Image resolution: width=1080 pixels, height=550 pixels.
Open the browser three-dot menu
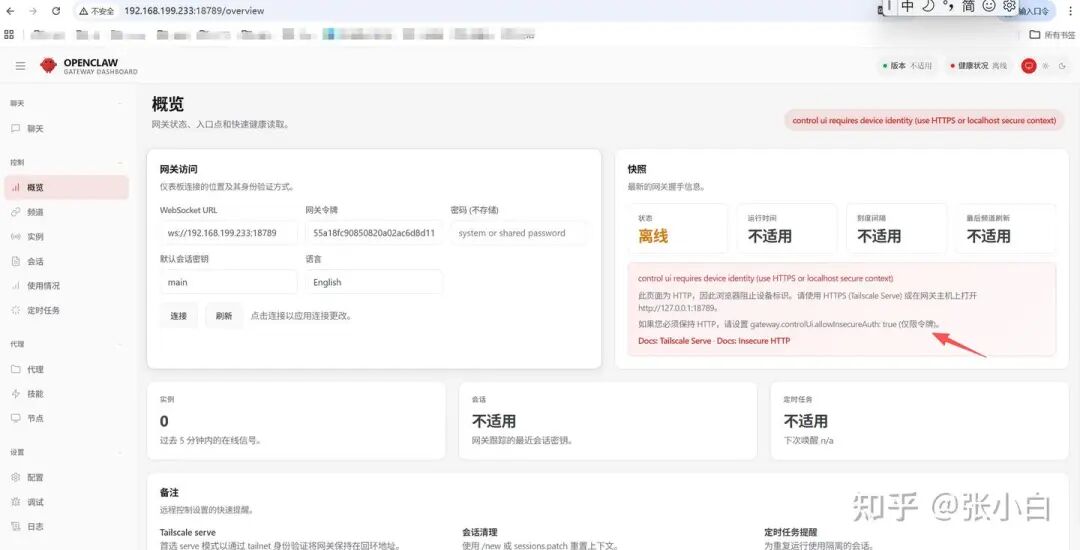[1069, 11]
